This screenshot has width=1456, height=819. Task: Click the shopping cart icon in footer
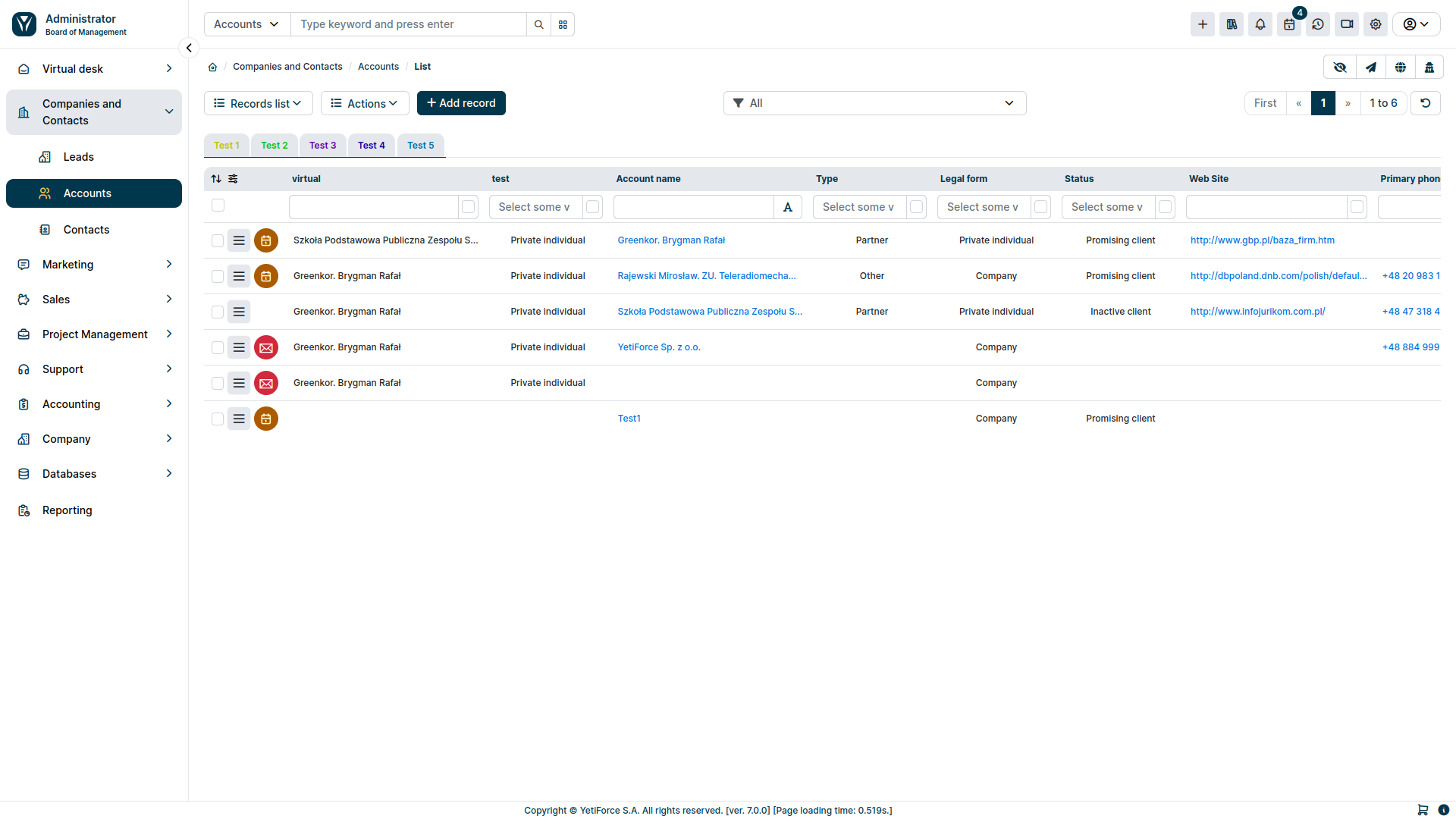1423,810
